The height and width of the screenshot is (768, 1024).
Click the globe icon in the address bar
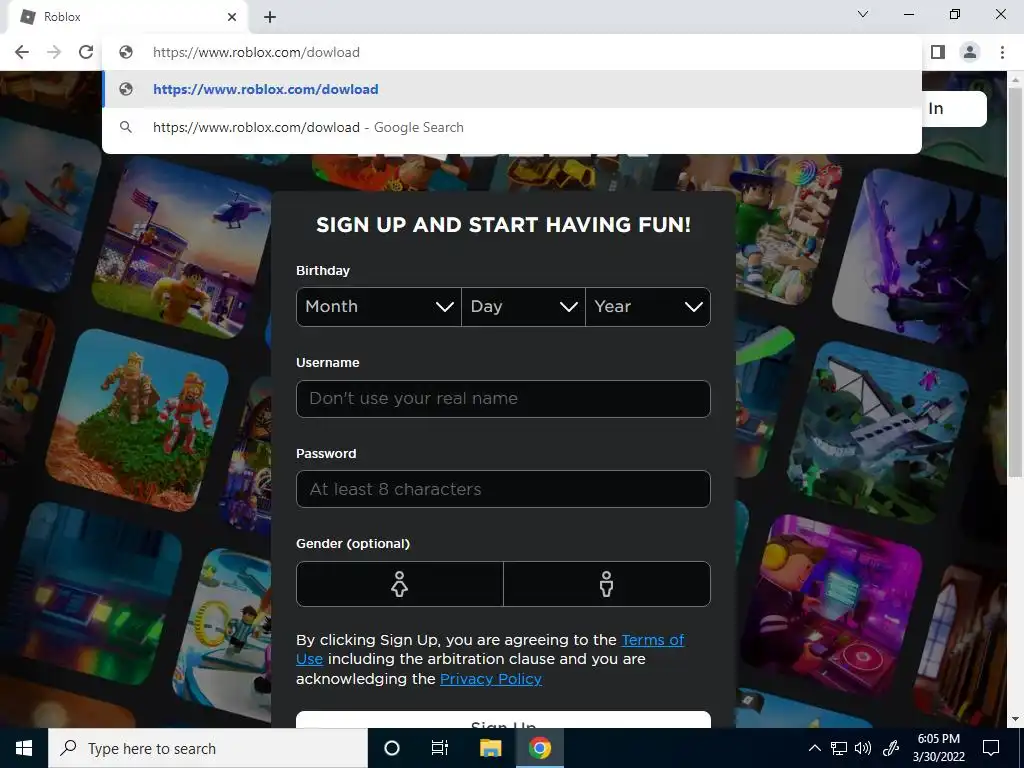coord(126,52)
